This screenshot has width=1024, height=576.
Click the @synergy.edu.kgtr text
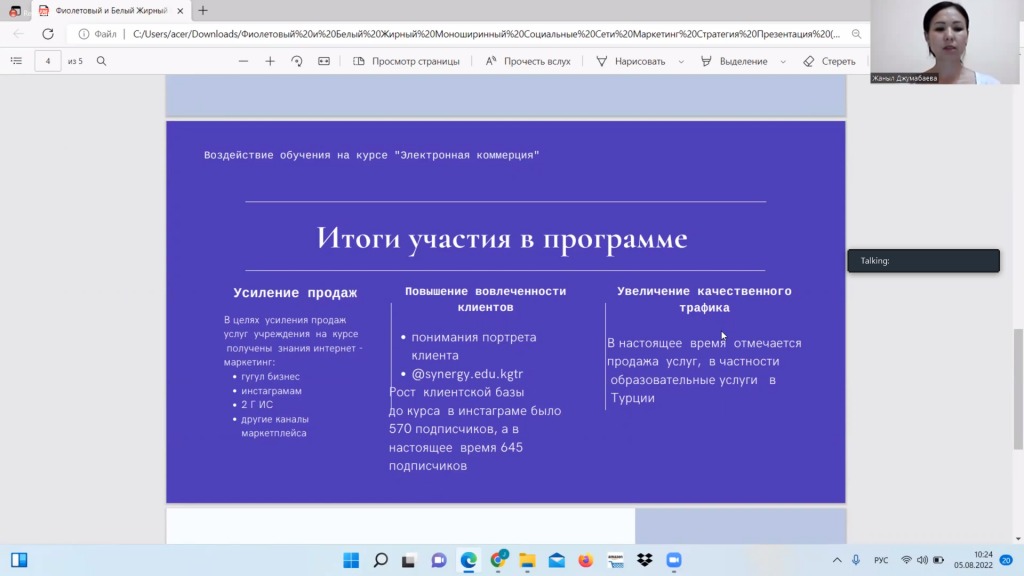[467, 374]
